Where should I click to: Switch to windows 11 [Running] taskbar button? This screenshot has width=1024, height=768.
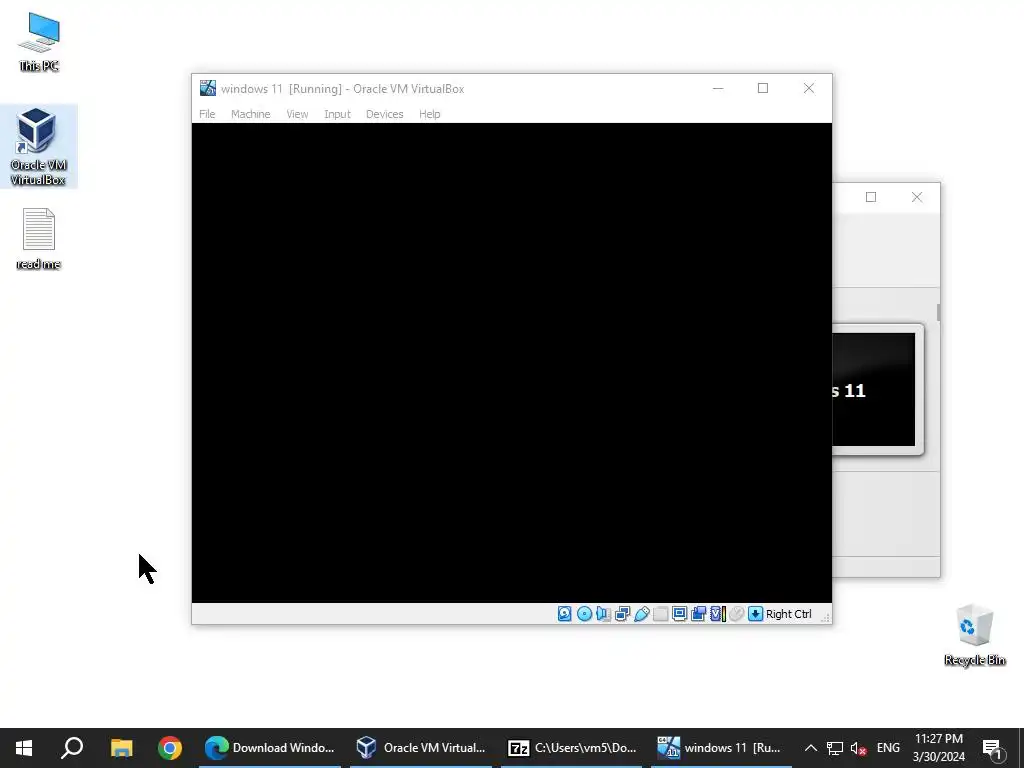coord(721,748)
